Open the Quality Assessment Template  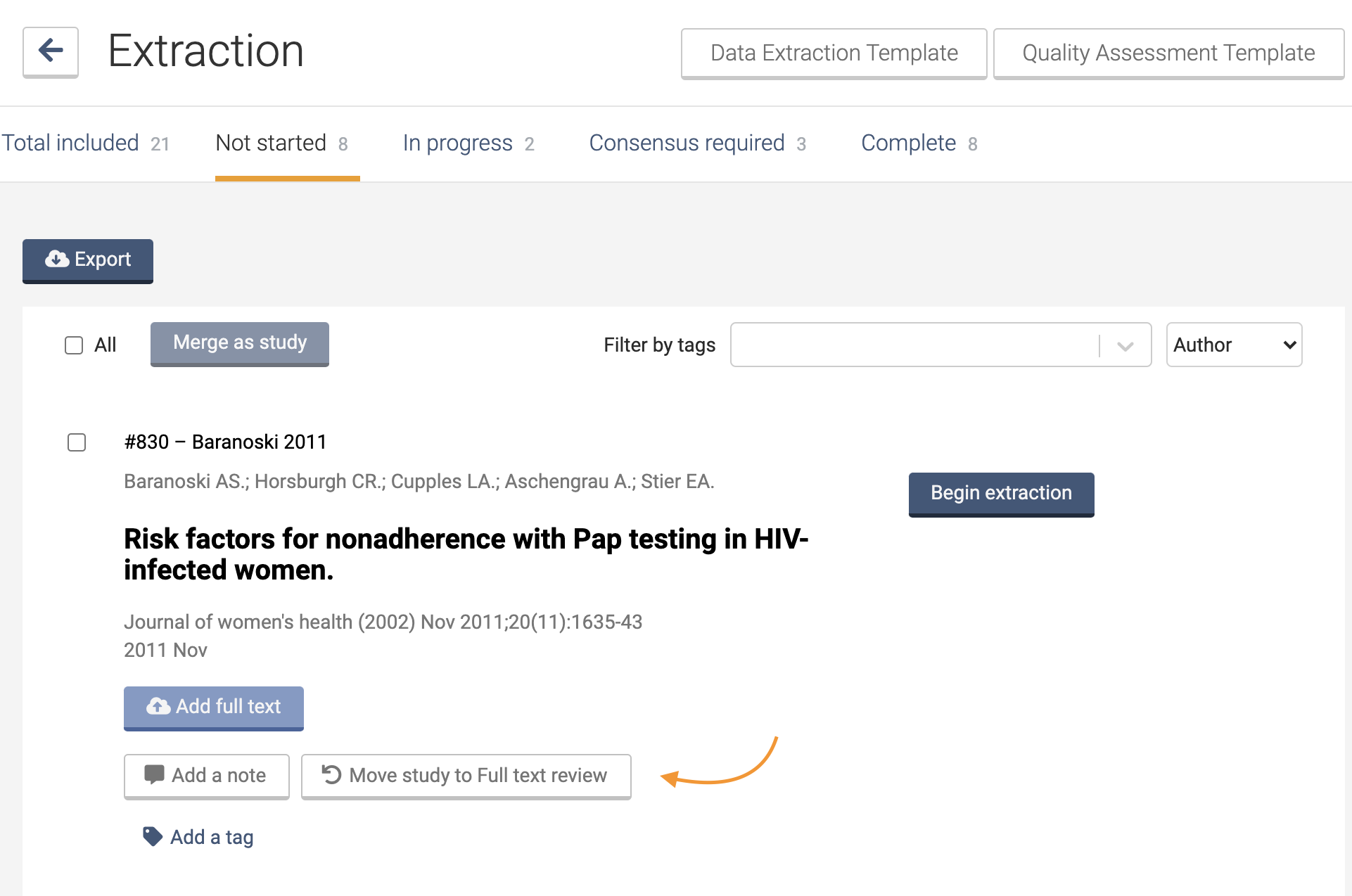[1168, 53]
